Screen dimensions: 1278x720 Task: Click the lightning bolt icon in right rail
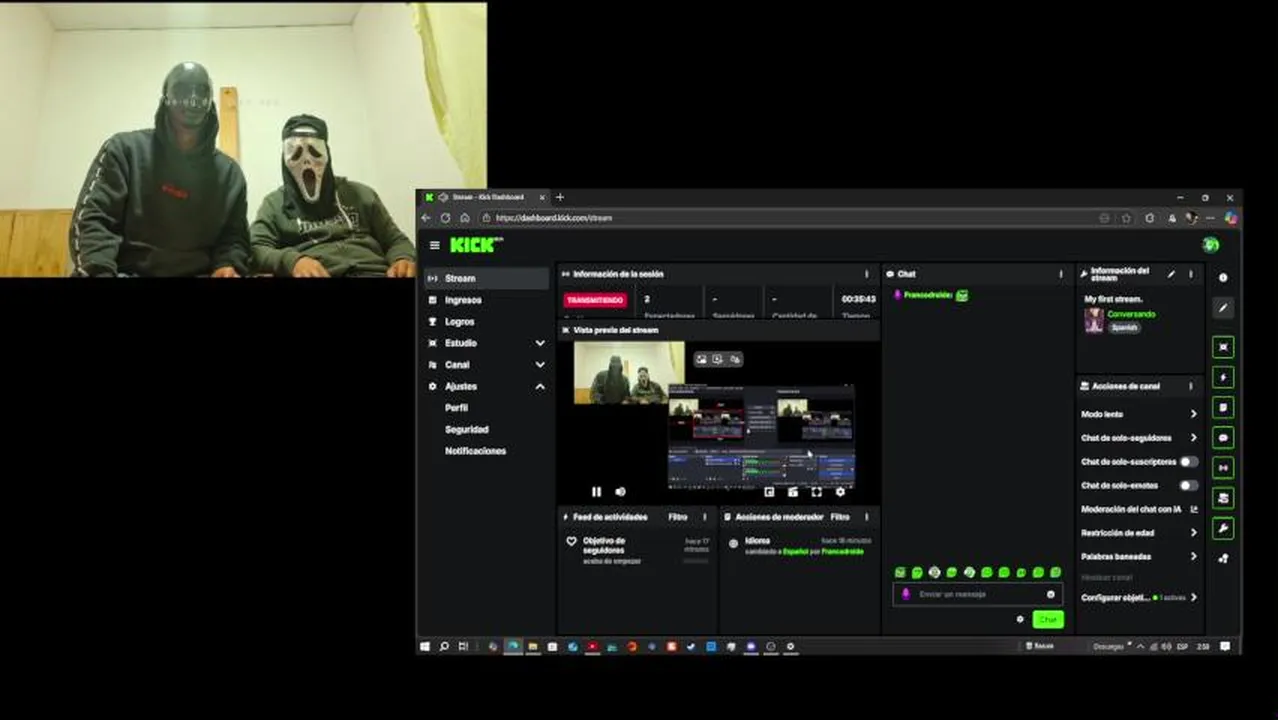click(1223, 377)
